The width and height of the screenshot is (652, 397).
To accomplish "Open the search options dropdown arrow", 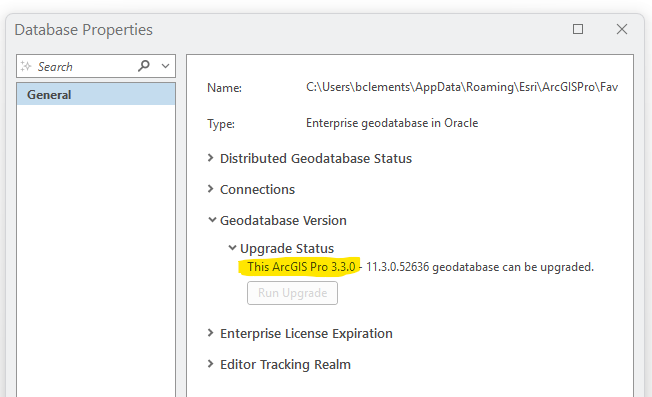I will (x=165, y=66).
